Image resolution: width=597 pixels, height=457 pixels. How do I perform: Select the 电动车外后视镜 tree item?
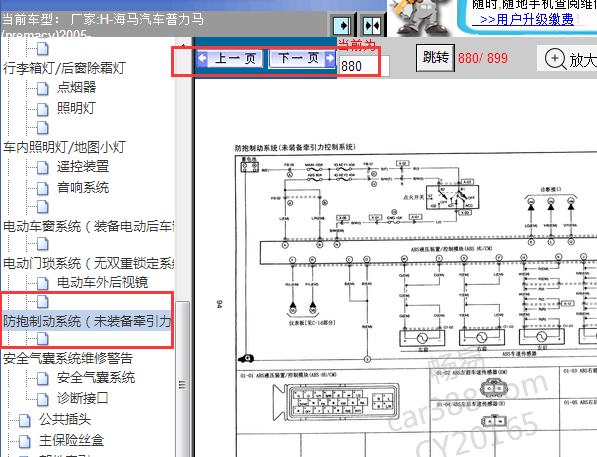102,282
